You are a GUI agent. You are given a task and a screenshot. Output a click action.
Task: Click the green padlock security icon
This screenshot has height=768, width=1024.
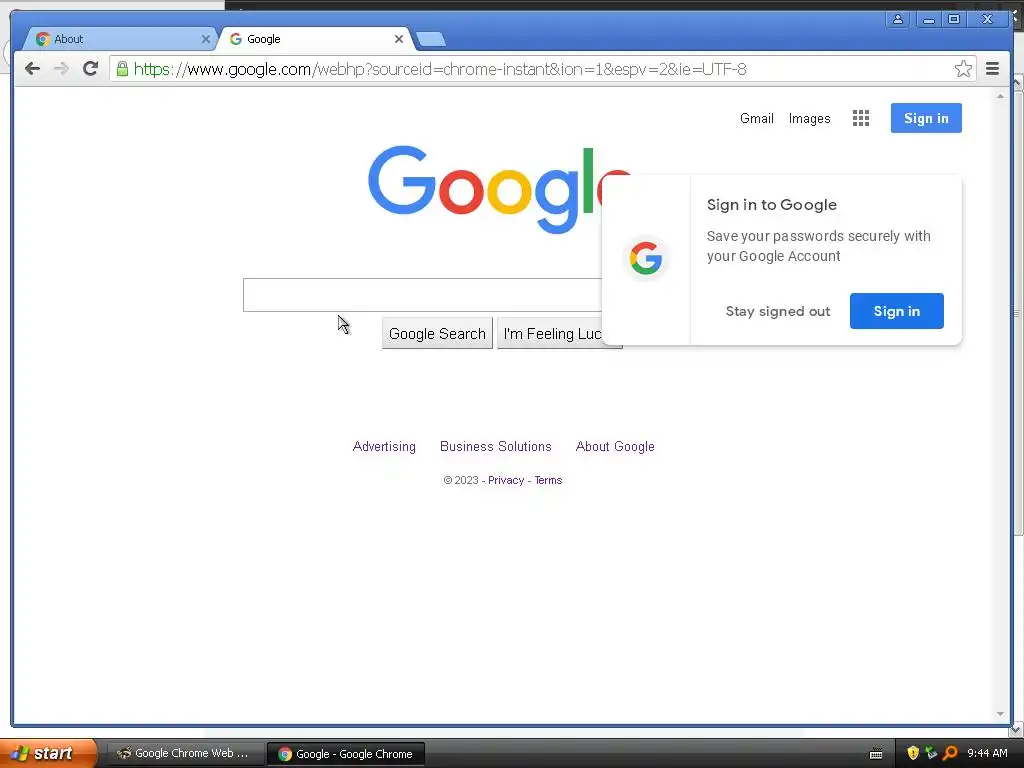(122, 69)
